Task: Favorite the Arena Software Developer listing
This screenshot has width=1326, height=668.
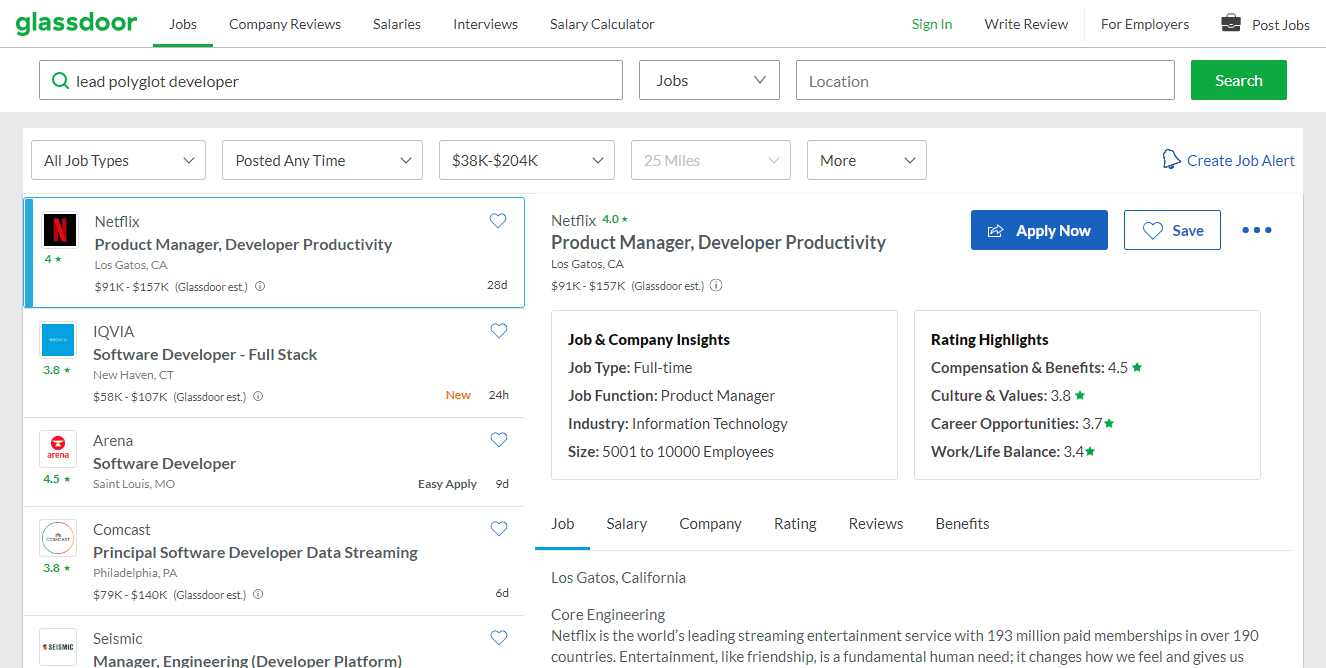Action: 498,440
